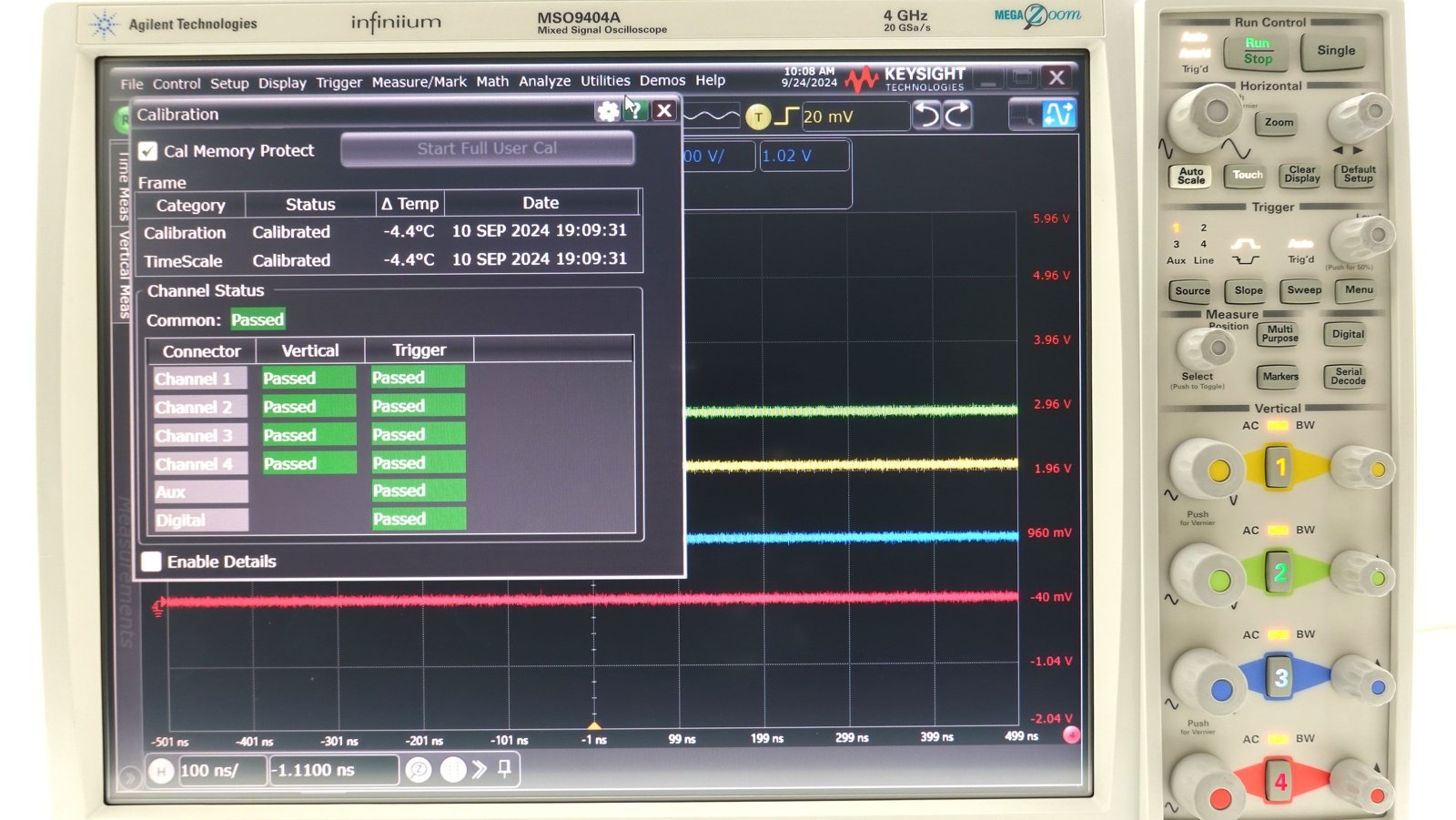Viewport: 1456px width, 820px height.
Task: Open the Demos menu
Action: pos(662,80)
